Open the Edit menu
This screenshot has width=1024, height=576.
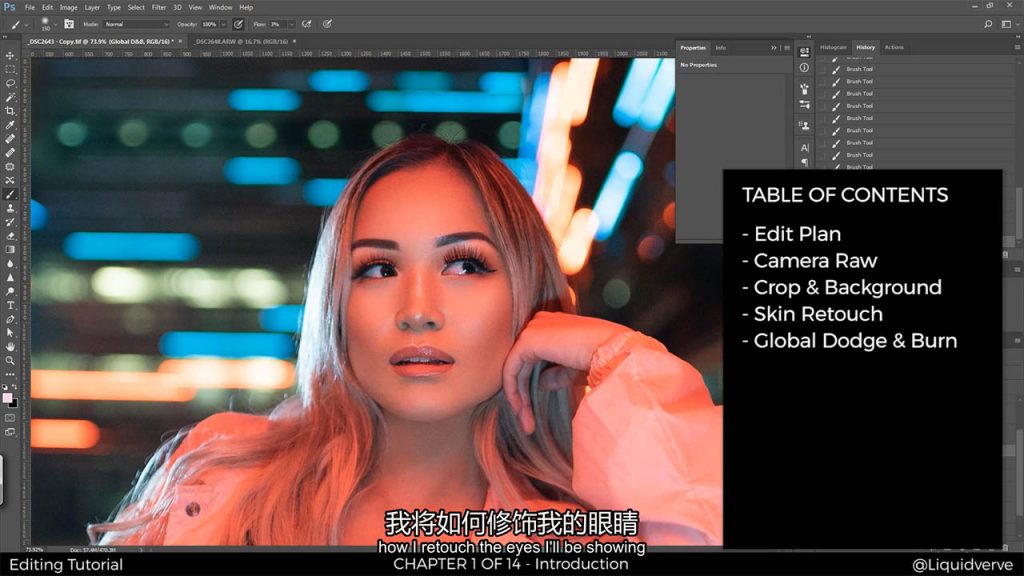[x=48, y=7]
